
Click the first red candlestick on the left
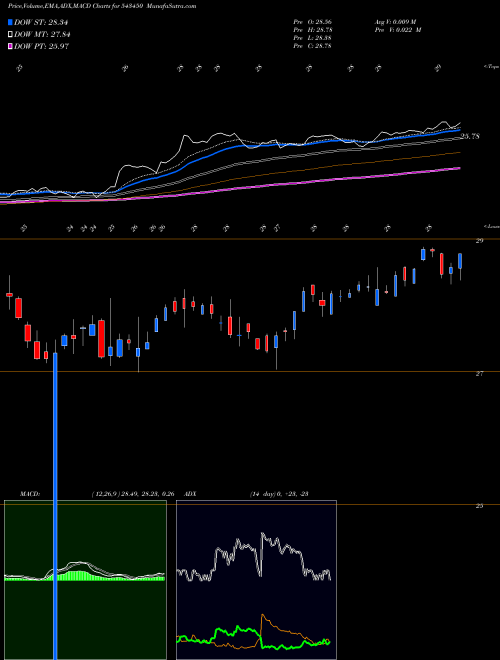[9, 295]
